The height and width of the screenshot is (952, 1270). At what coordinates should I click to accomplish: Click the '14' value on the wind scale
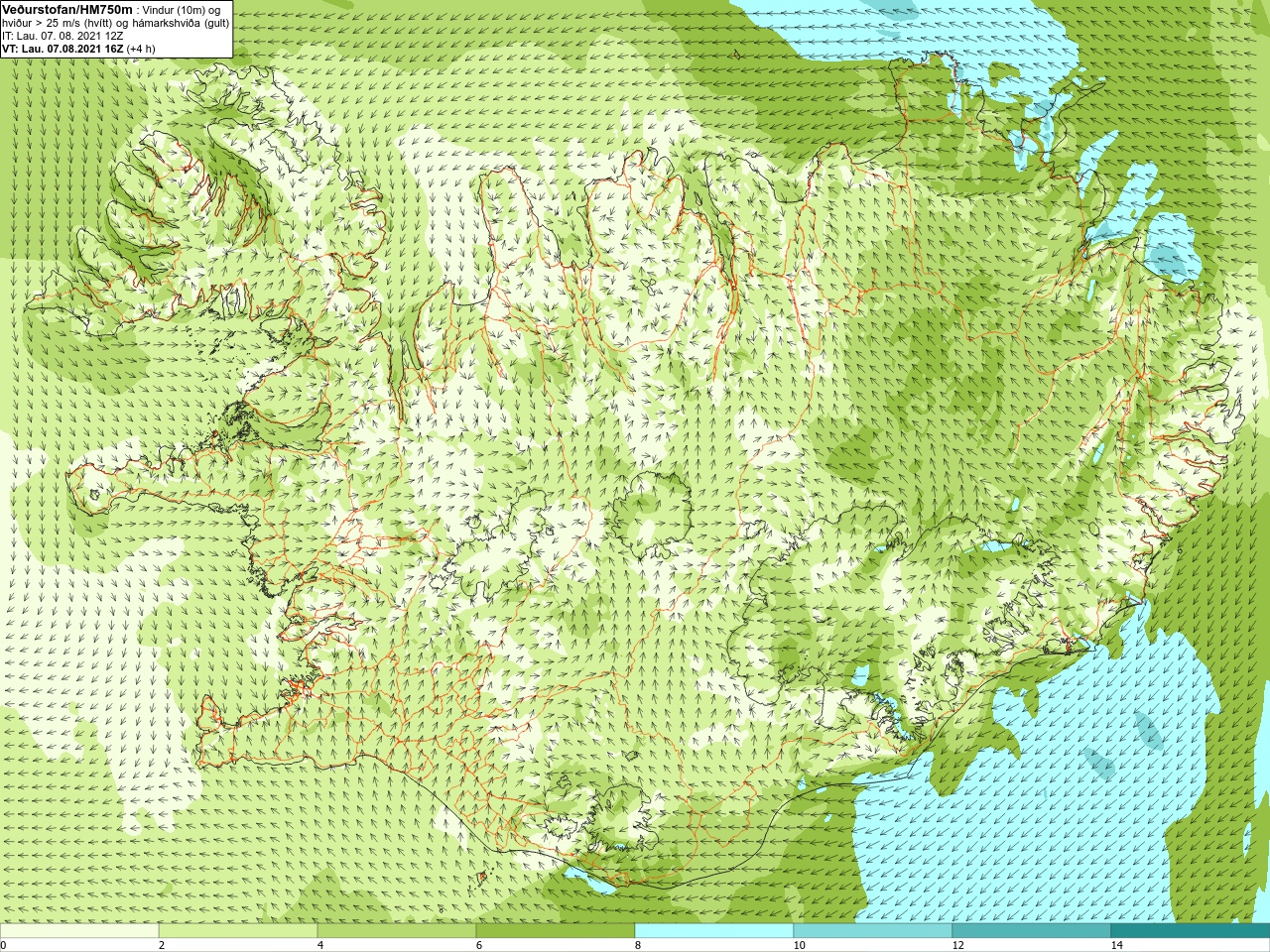tap(1116, 945)
